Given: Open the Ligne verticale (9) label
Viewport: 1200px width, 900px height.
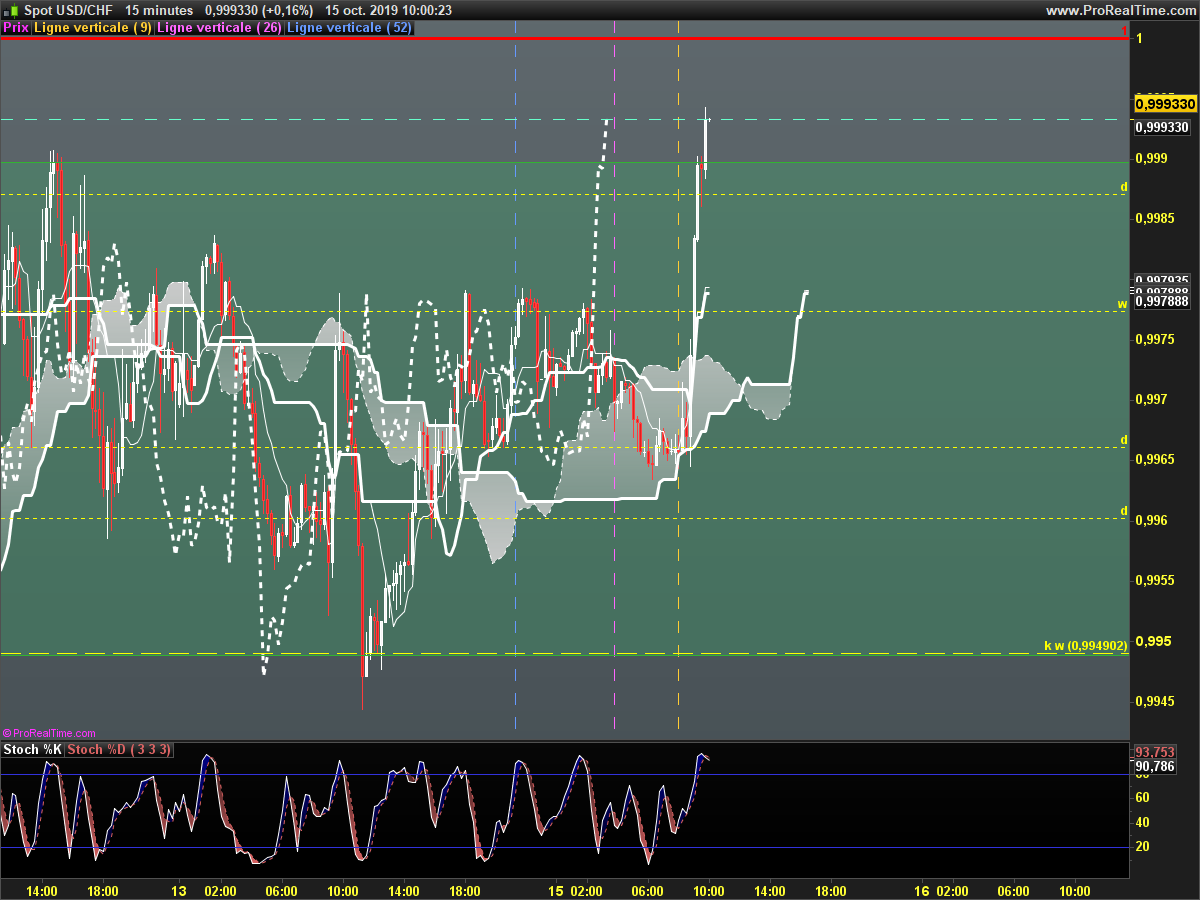Looking at the screenshot, I should tap(93, 28).
